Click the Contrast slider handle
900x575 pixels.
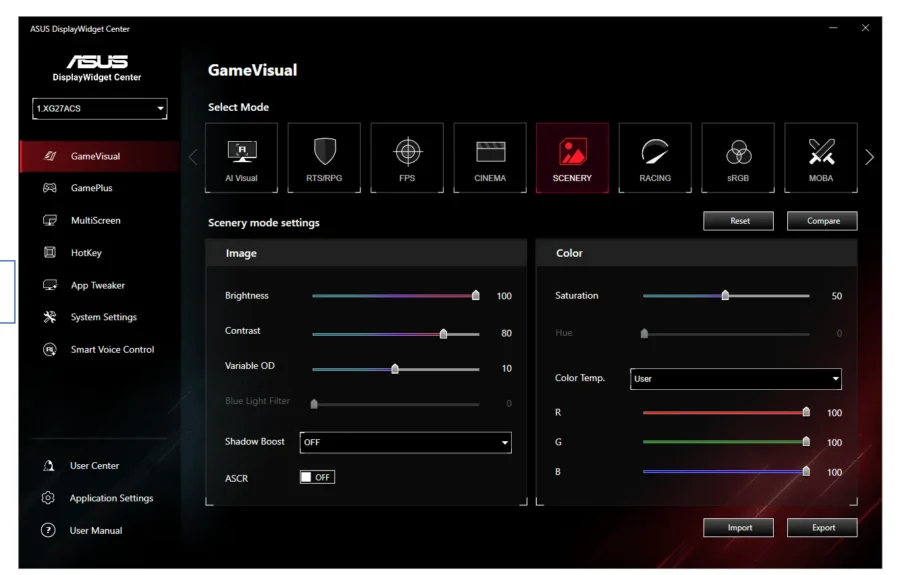[x=443, y=333]
